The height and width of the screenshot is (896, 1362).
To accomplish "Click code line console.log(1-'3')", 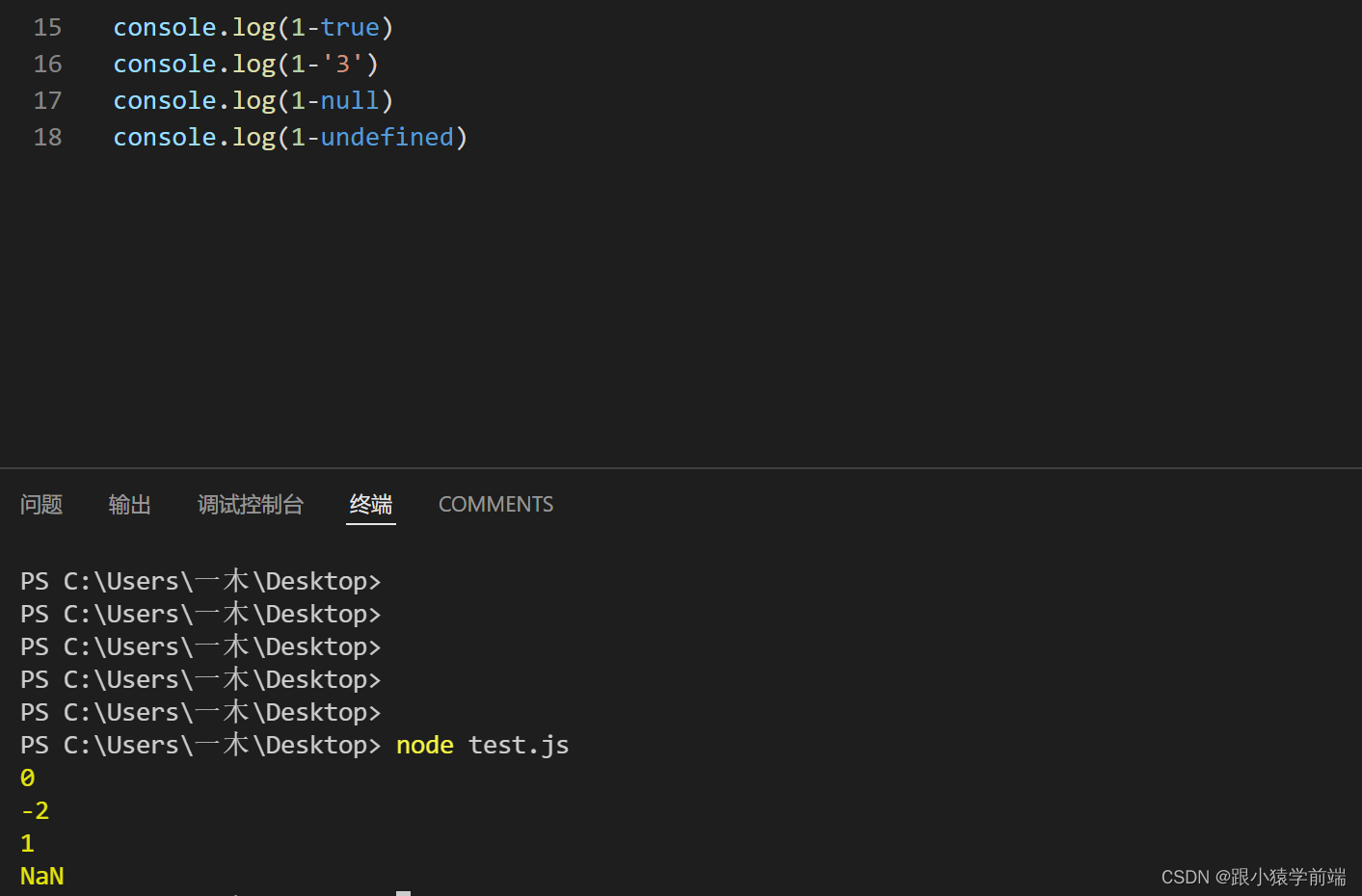I will [246, 65].
